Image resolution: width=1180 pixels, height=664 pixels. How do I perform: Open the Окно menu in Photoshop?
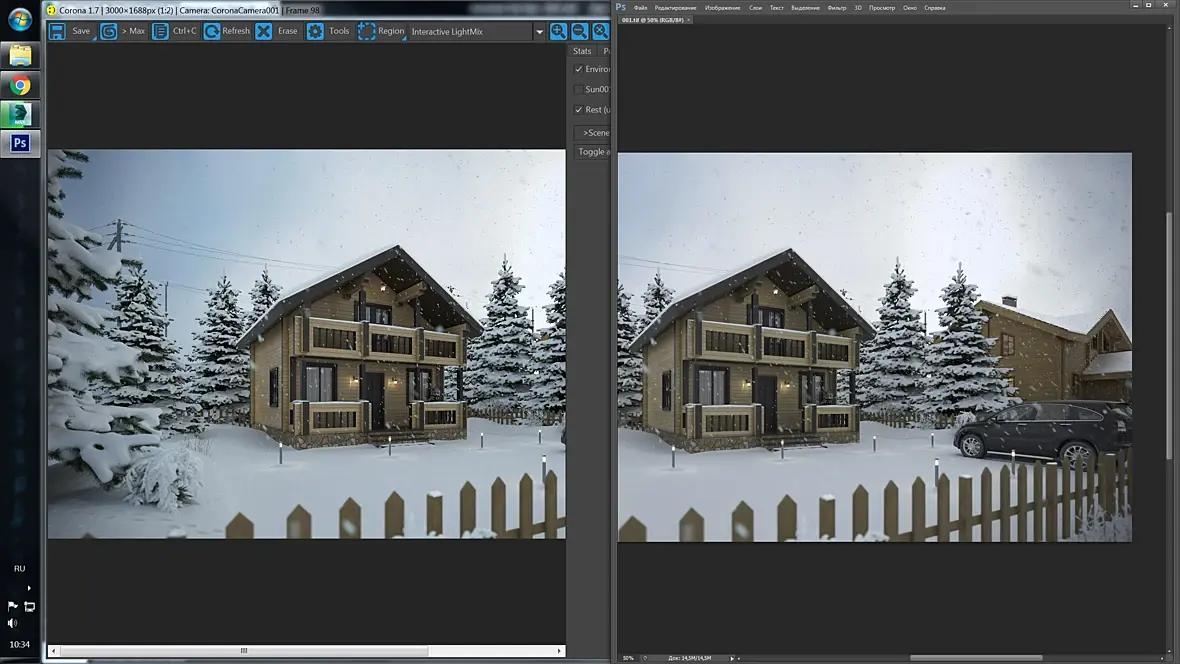[910, 8]
